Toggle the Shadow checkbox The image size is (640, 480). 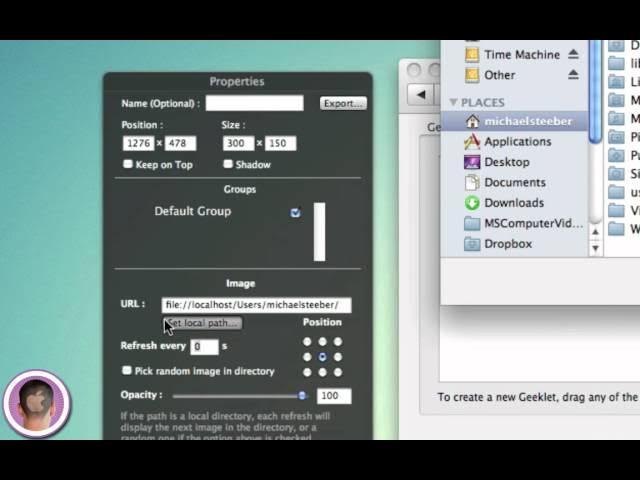(x=228, y=164)
